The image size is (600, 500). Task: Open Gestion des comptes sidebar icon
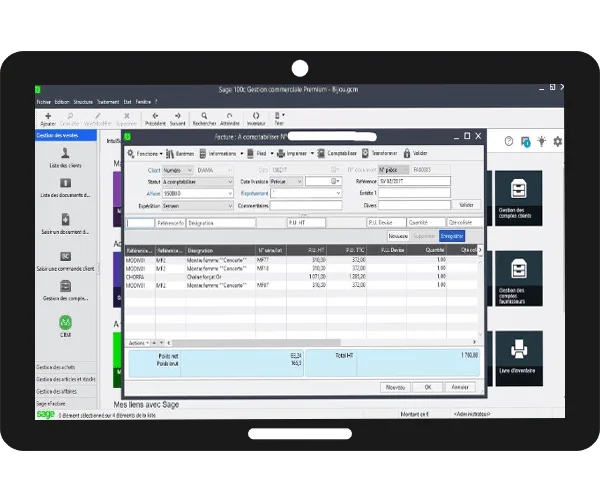(x=65, y=286)
